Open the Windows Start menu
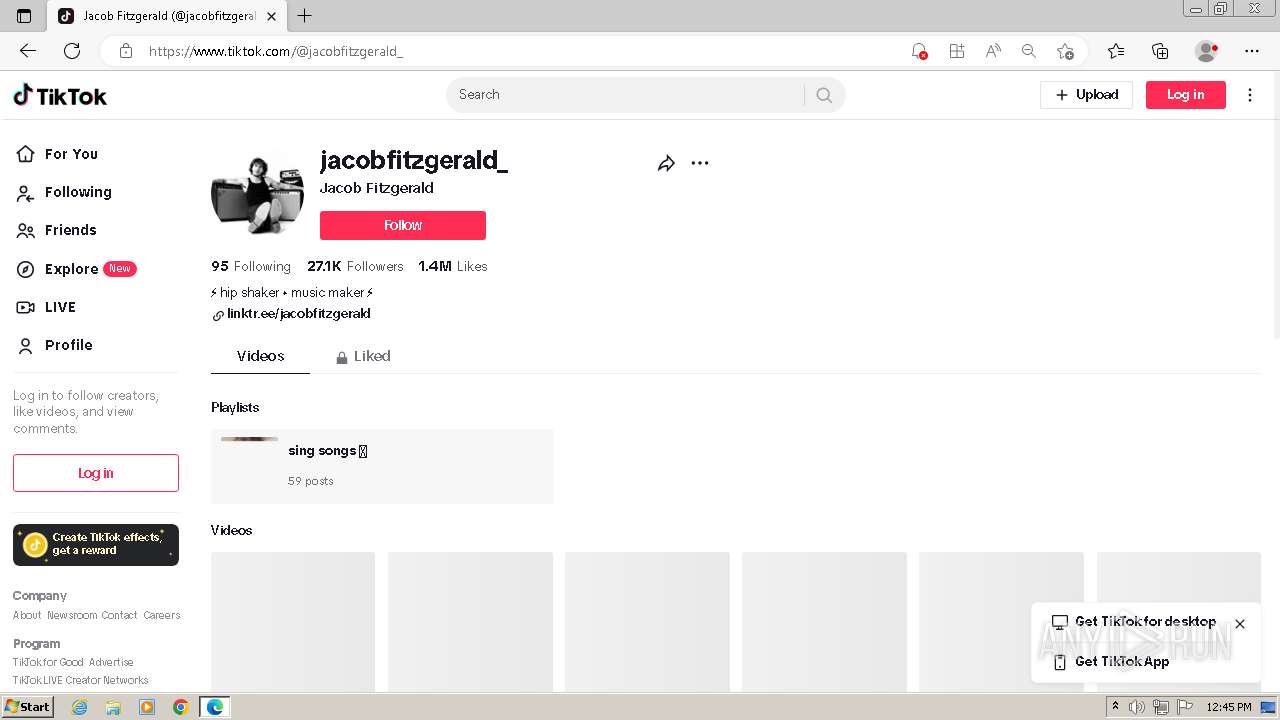This screenshot has height=720, width=1280. pos(28,707)
